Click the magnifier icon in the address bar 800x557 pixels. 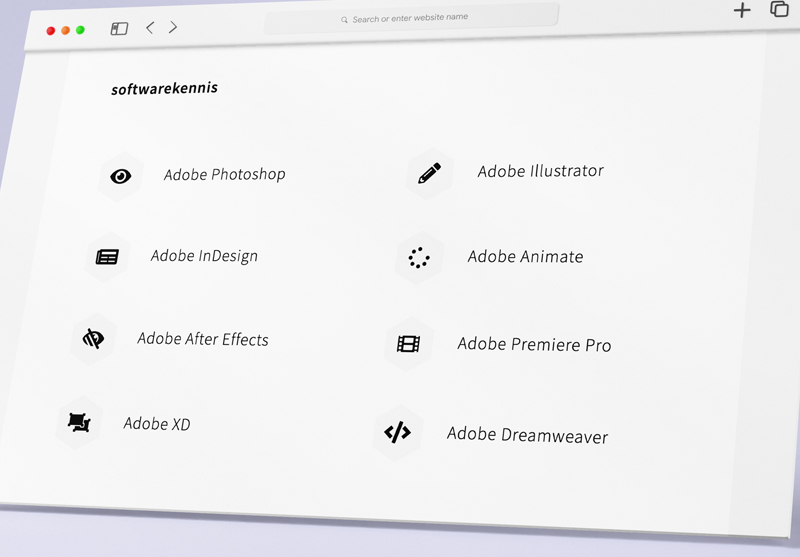coord(344,20)
